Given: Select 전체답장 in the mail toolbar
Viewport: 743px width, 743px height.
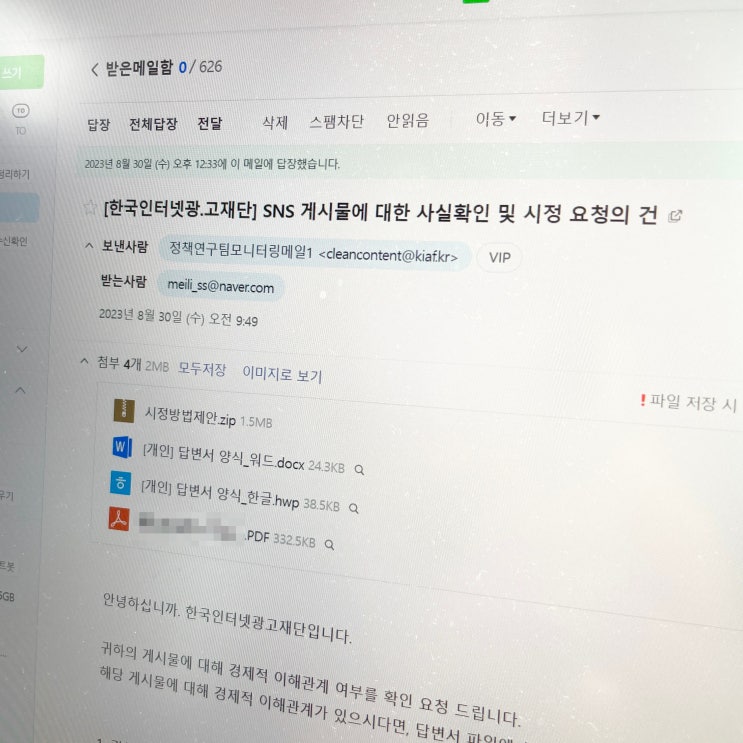Looking at the screenshot, I should point(153,124).
